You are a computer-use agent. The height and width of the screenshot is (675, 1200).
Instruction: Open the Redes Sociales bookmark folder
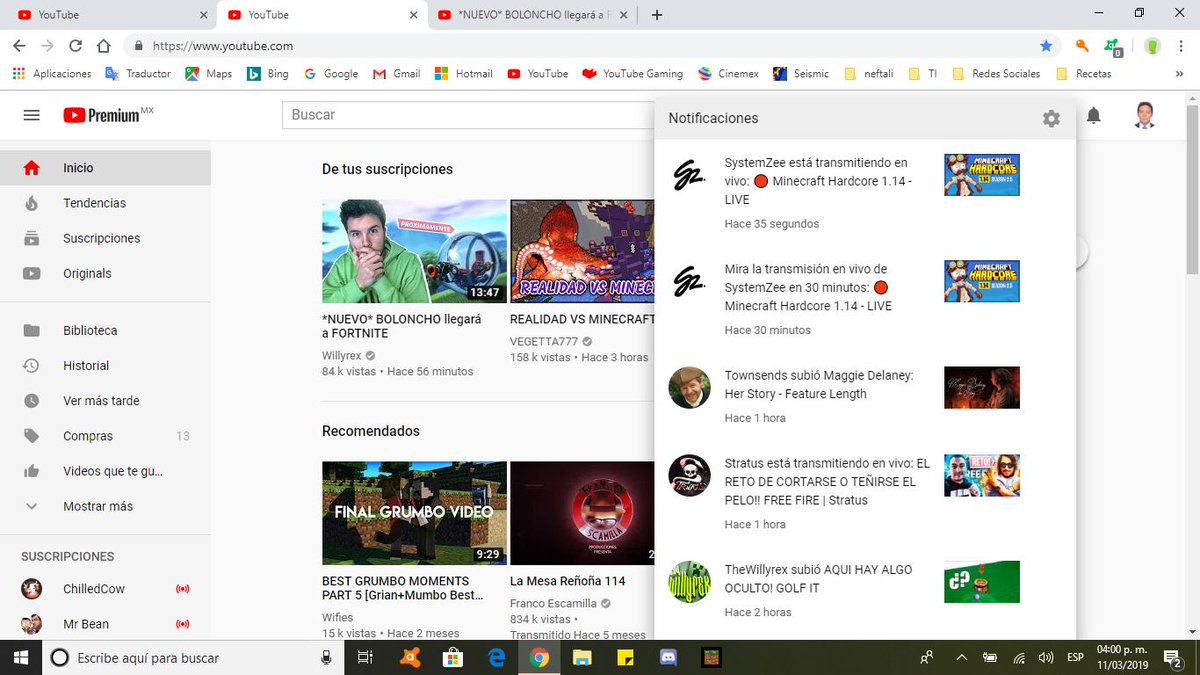[x=996, y=74]
